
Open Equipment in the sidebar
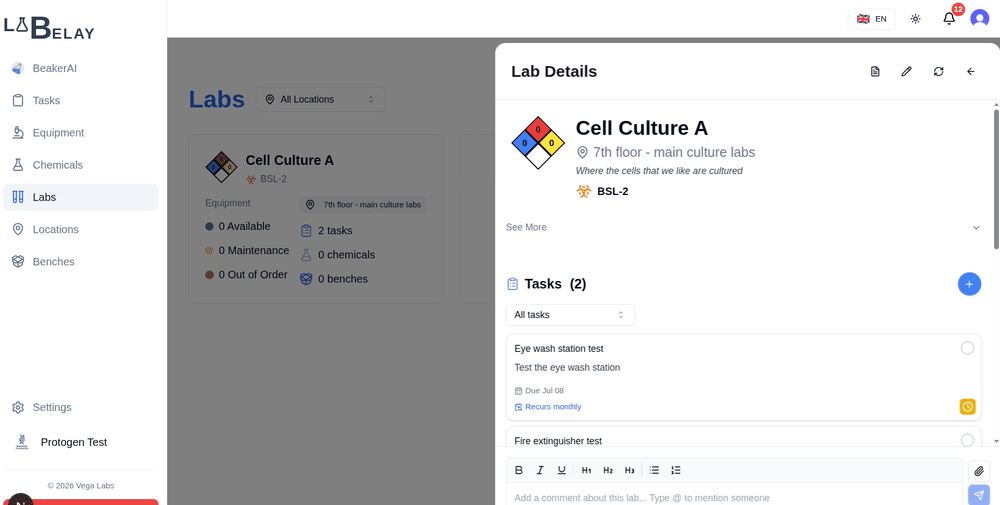point(80,133)
